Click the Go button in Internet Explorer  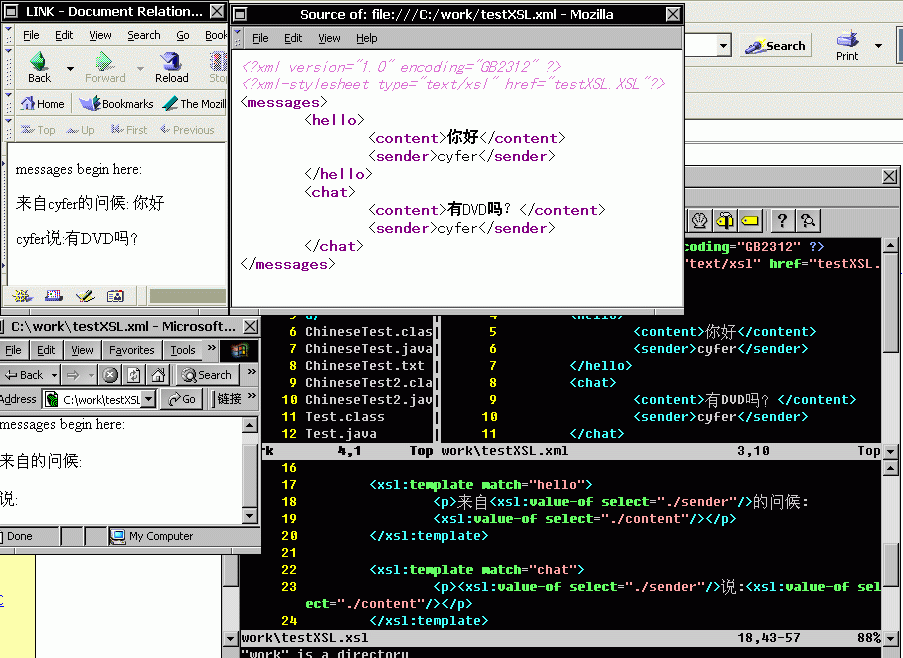click(x=181, y=399)
